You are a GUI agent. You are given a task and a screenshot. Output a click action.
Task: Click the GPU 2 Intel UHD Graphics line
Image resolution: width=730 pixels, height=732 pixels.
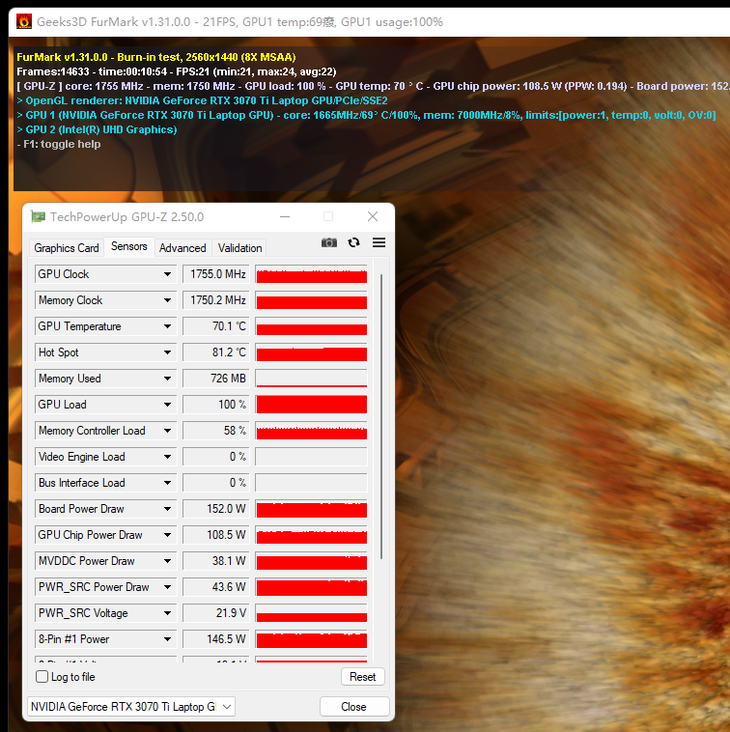pyautogui.click(x=97, y=130)
